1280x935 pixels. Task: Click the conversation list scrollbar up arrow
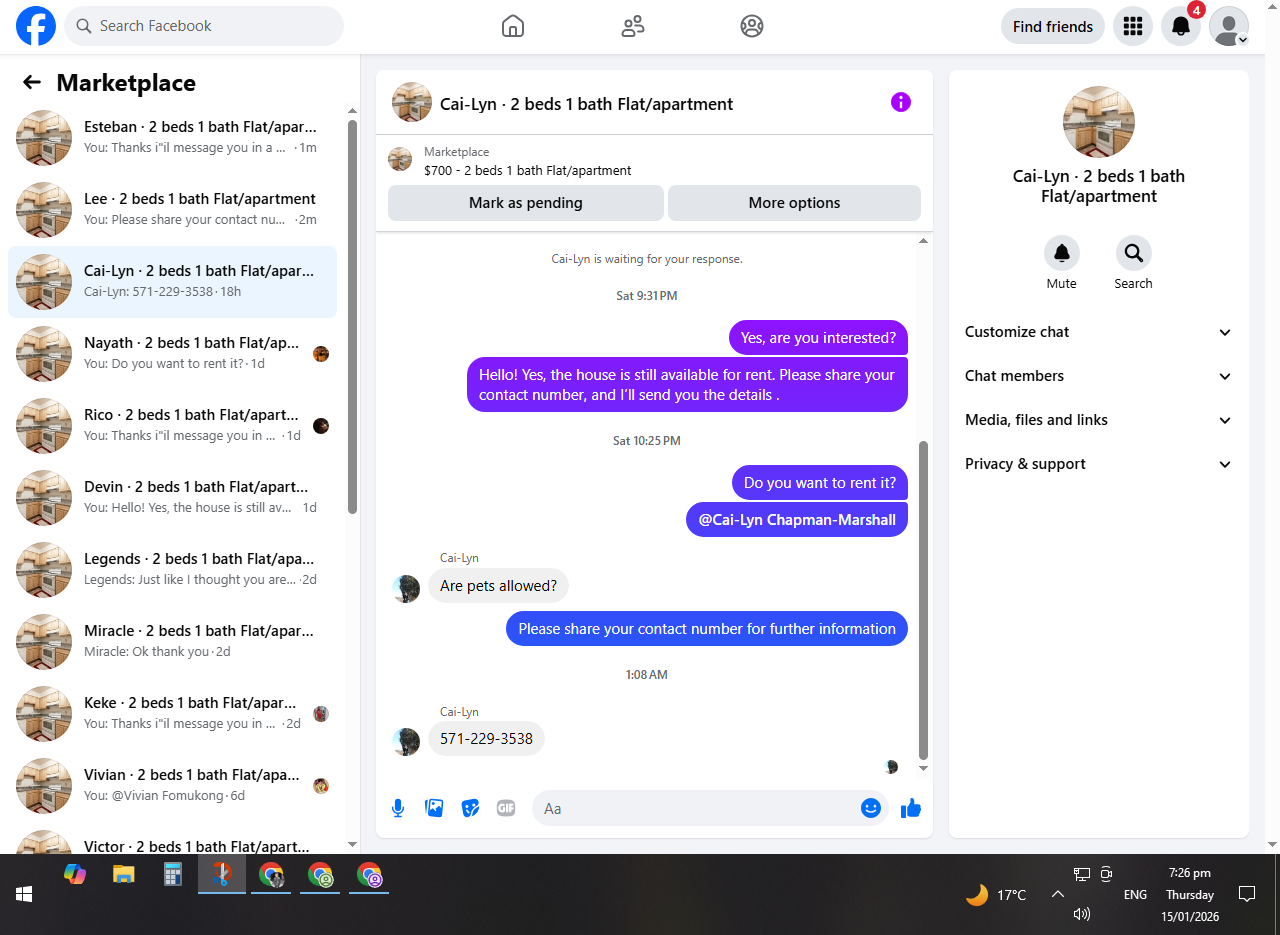point(352,110)
